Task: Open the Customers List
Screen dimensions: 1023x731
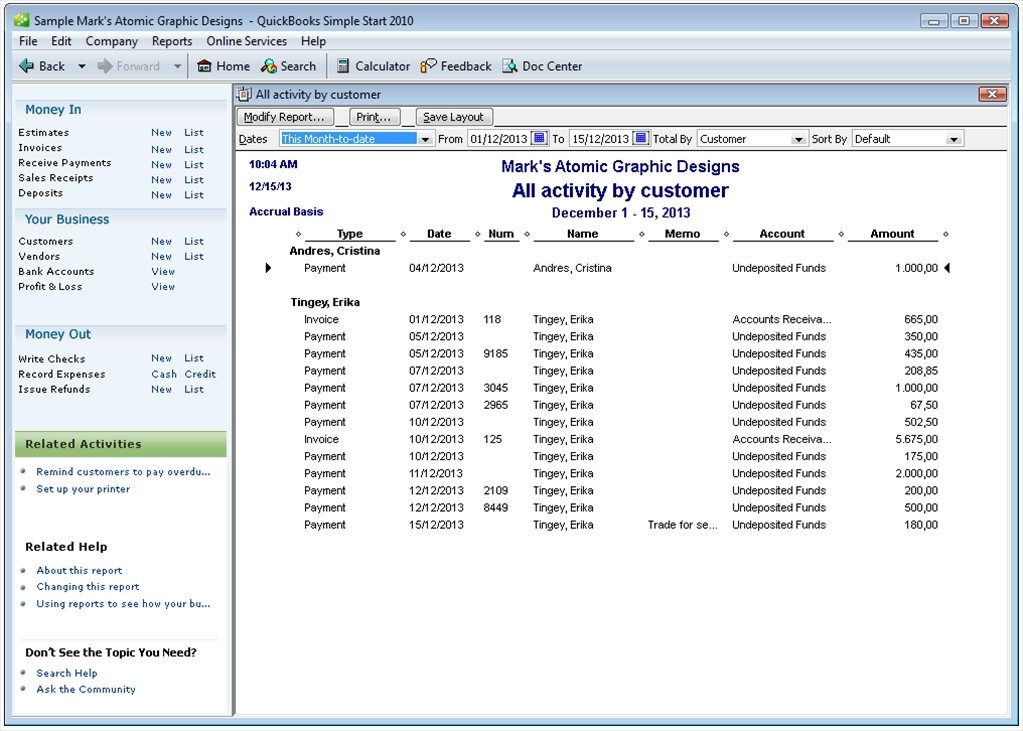Action: (x=194, y=241)
